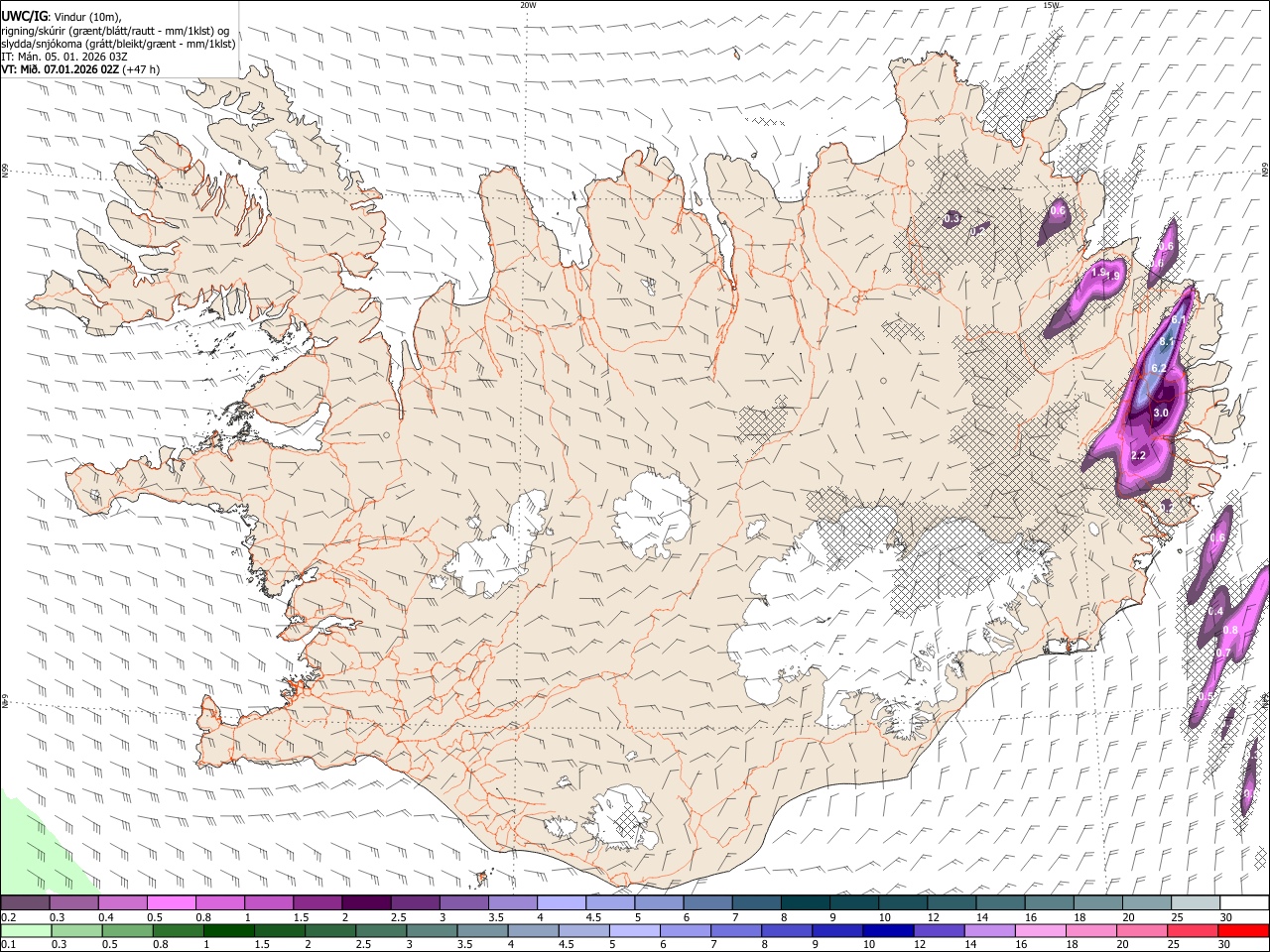Click the bright red bottom swatch after 30
The width and height of the screenshot is (1270, 952).
1243,930
